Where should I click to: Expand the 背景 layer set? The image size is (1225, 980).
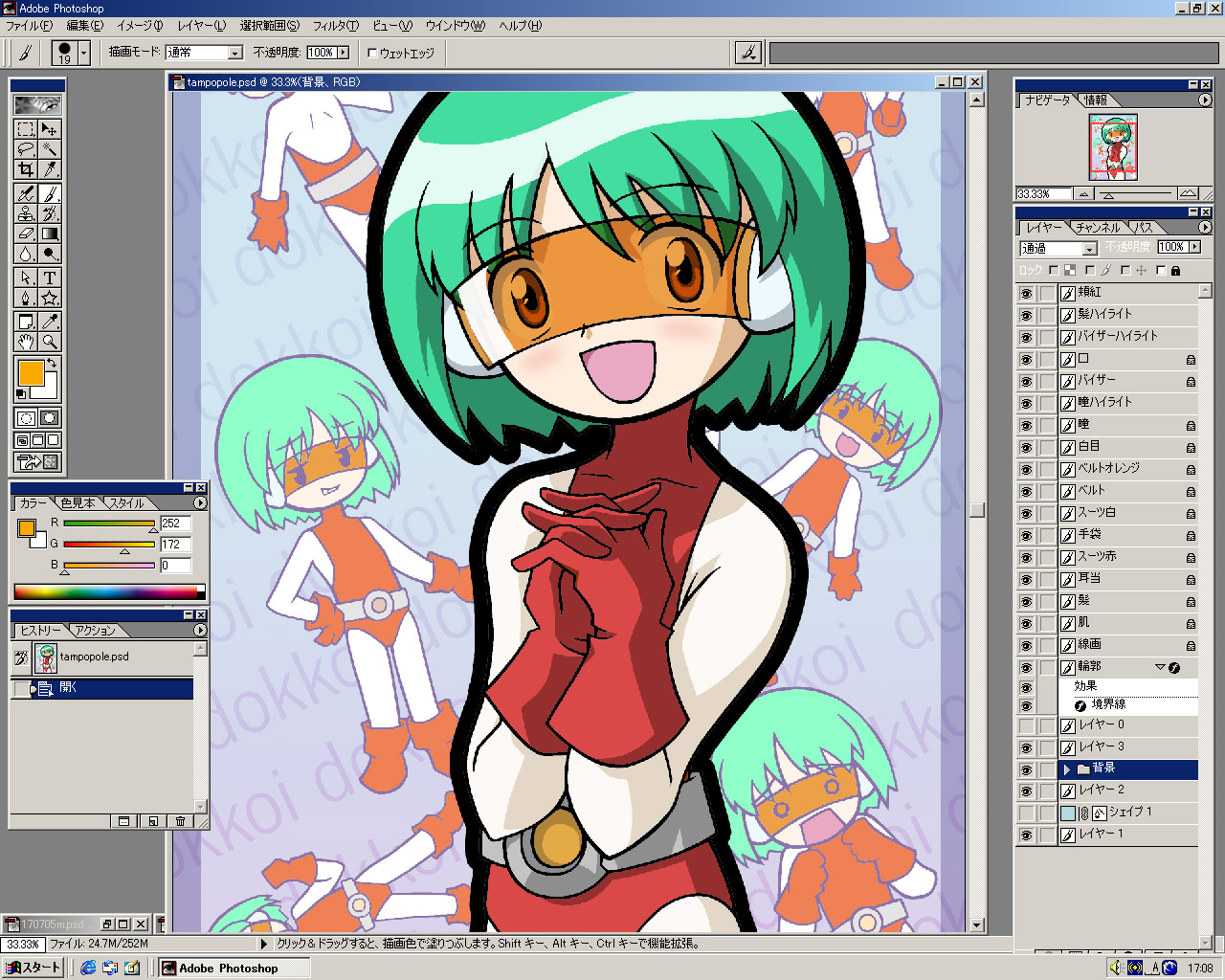pyautogui.click(x=1067, y=769)
